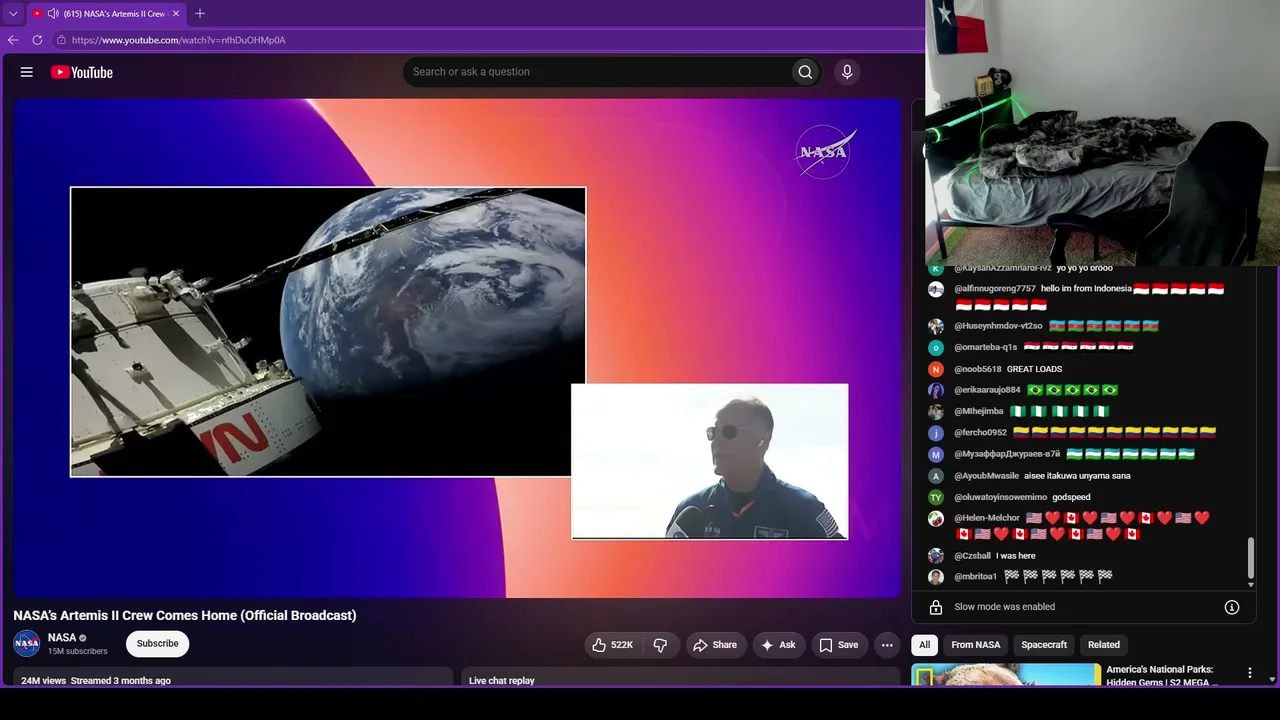Select the From NASA filter chip
The height and width of the screenshot is (720, 1280).
[976, 645]
